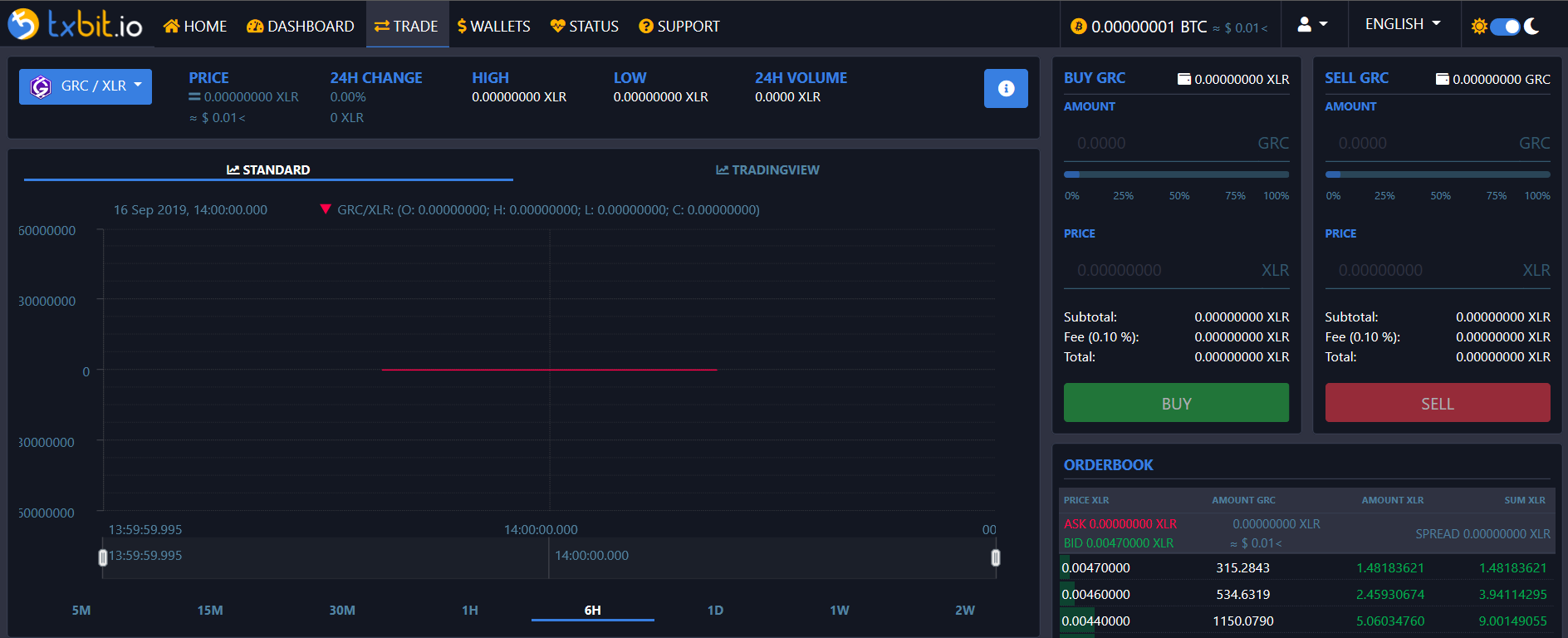Image resolution: width=1568 pixels, height=638 pixels.
Task: Click the red SELL button
Action: (1438, 403)
